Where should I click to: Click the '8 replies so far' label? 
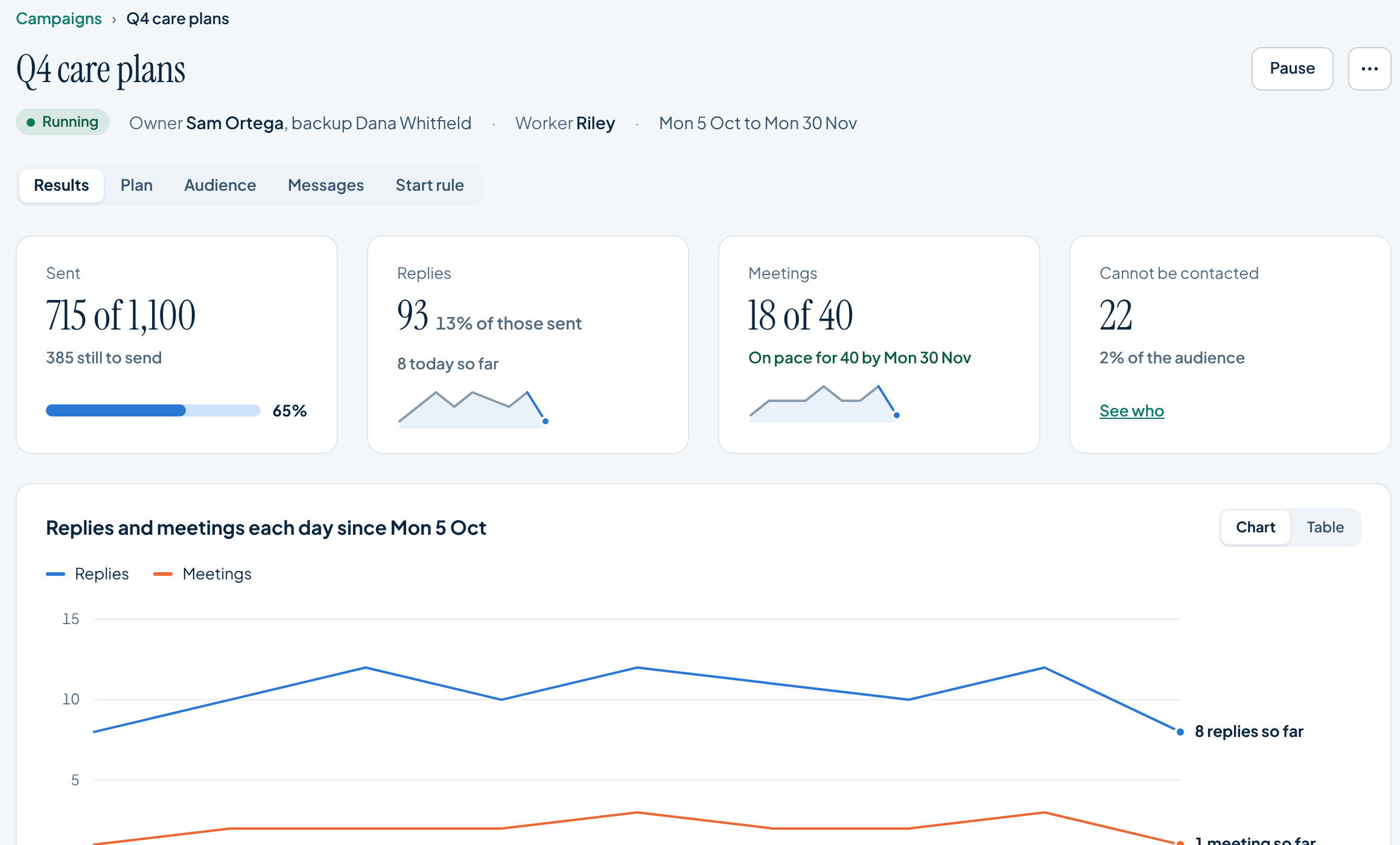pyautogui.click(x=1249, y=732)
